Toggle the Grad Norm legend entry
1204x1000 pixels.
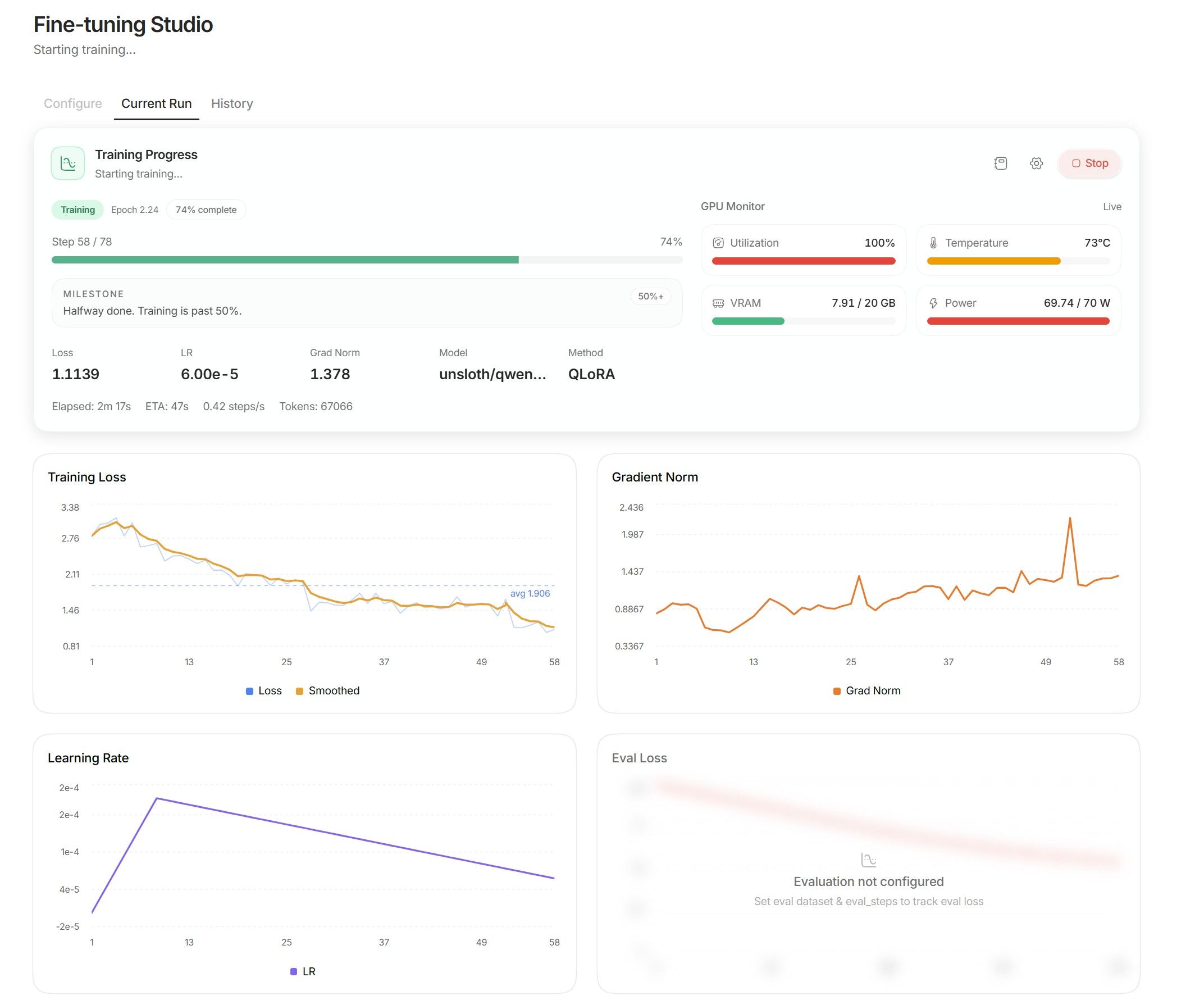867,691
